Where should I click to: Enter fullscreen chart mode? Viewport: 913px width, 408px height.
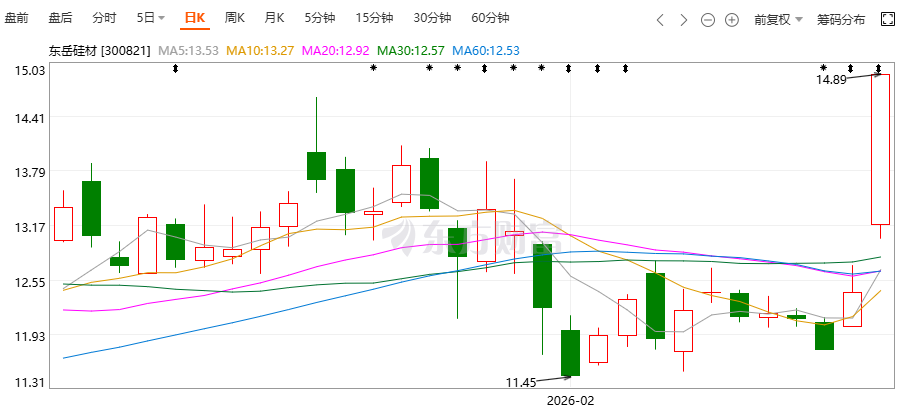tap(887, 19)
